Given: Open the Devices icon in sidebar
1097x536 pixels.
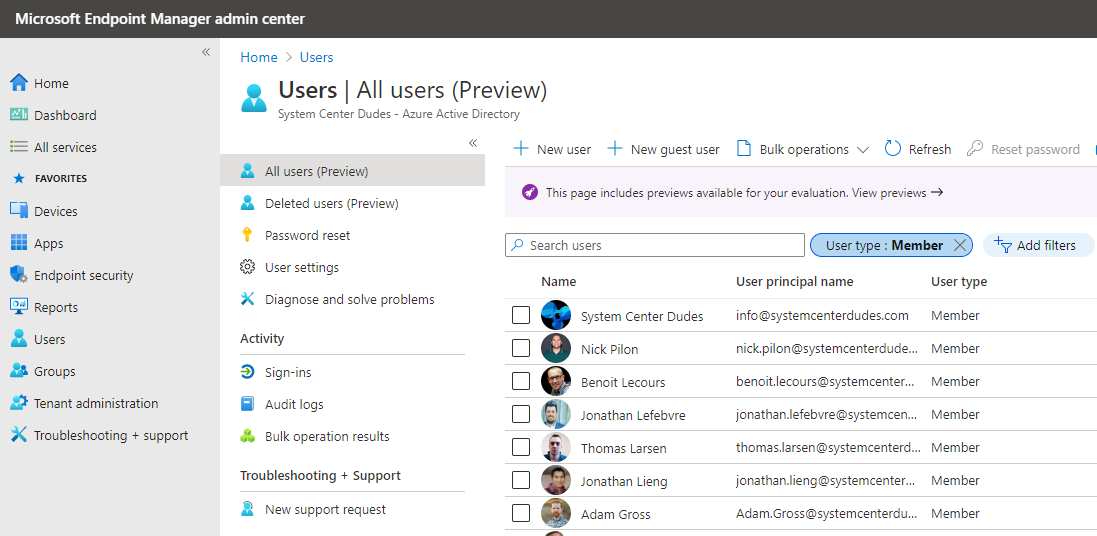Looking at the screenshot, I should coord(19,211).
